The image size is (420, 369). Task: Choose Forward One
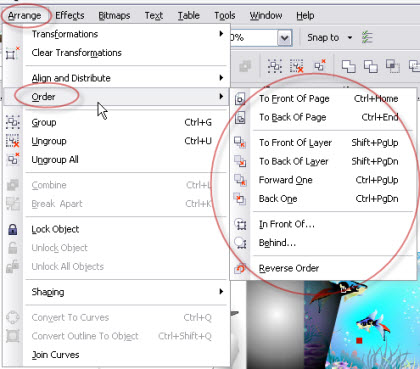coord(323,180)
